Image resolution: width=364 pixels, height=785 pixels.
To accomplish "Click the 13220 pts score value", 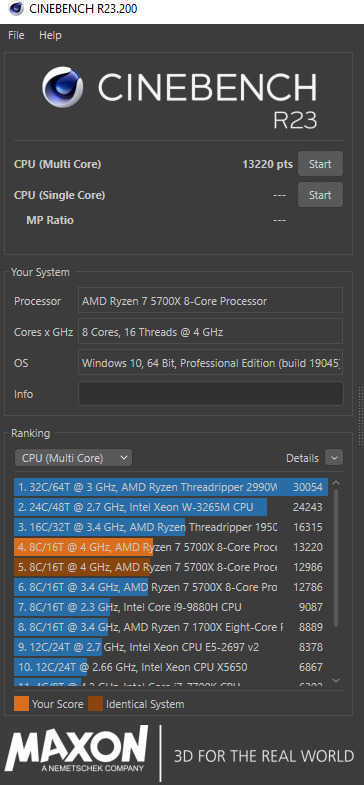I will click(x=267, y=164).
